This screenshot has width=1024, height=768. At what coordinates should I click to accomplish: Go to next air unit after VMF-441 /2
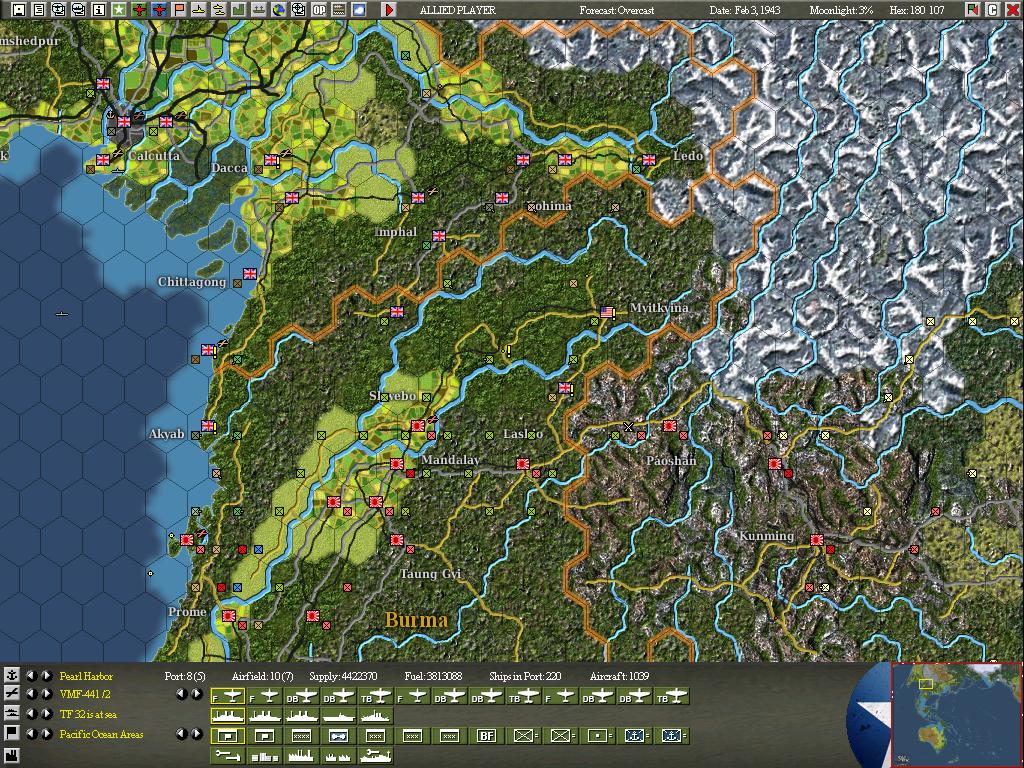click(x=46, y=694)
